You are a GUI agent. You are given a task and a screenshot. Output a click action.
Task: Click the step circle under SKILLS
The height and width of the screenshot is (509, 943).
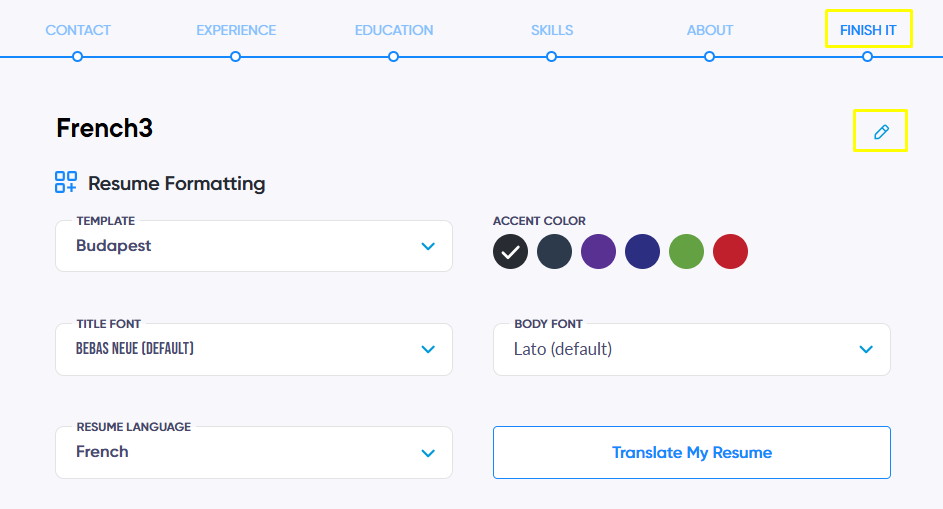[x=551, y=57]
